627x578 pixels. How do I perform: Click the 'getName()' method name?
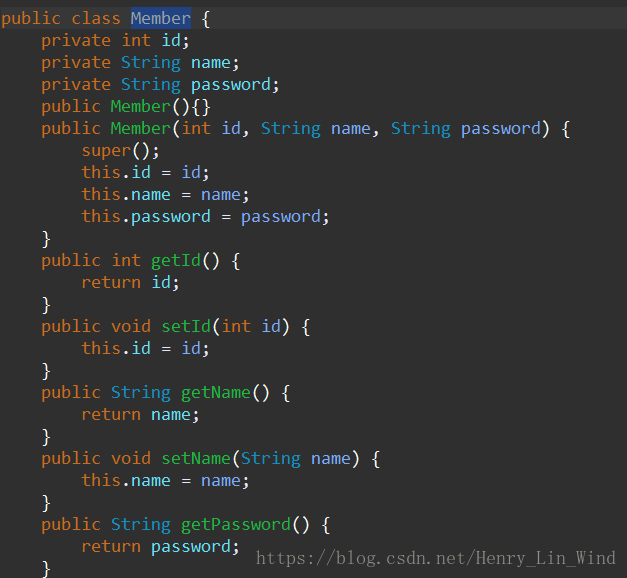tap(225, 393)
